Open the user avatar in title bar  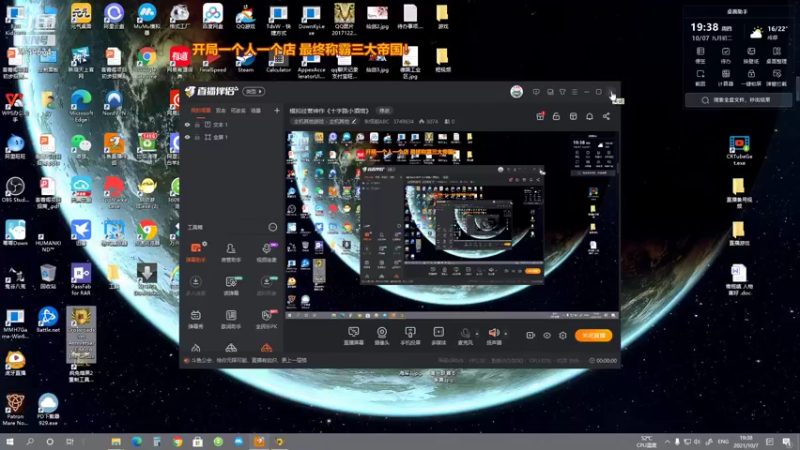click(x=516, y=92)
